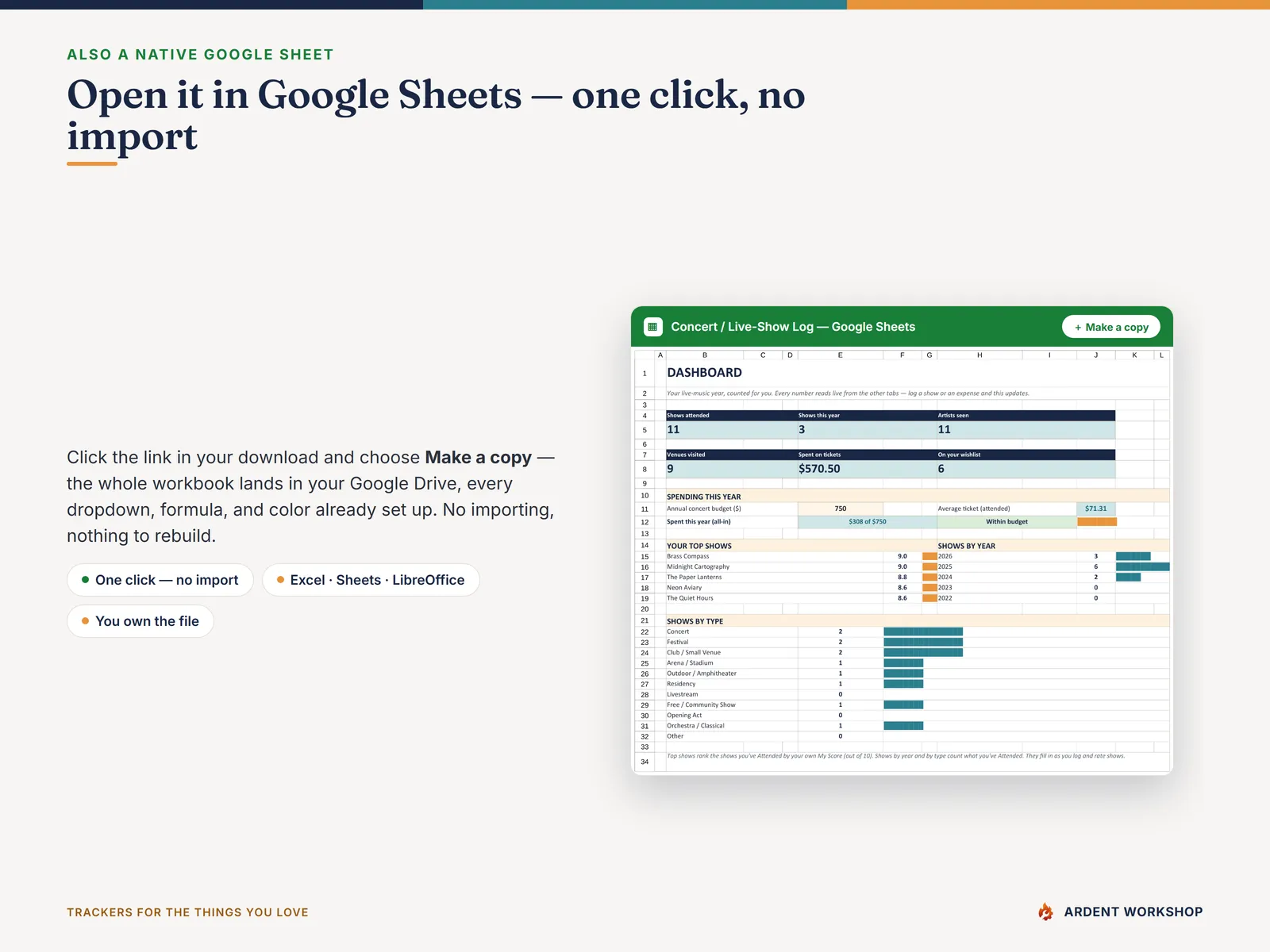This screenshot has height=952, width=1270.
Task: Click the orange budget progress bar
Action: (1097, 522)
